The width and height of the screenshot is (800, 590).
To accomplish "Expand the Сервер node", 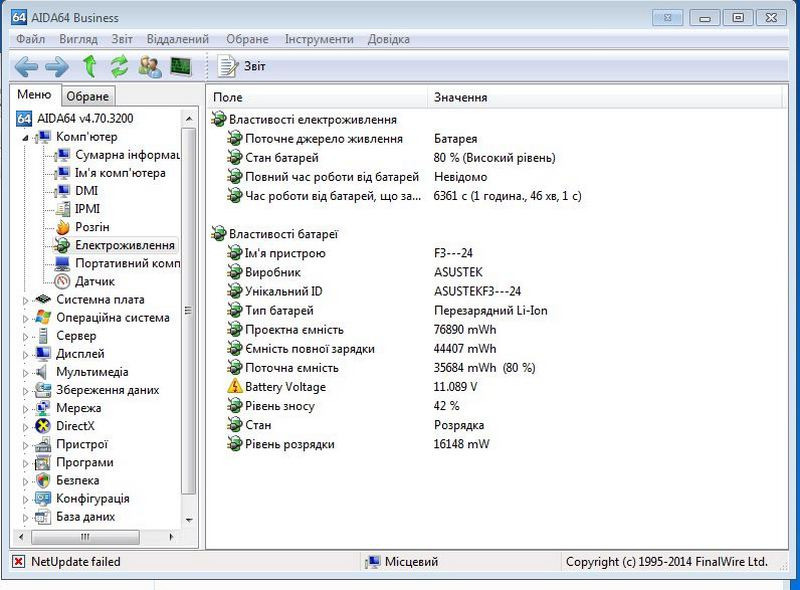I will pyautogui.click(x=25, y=337).
